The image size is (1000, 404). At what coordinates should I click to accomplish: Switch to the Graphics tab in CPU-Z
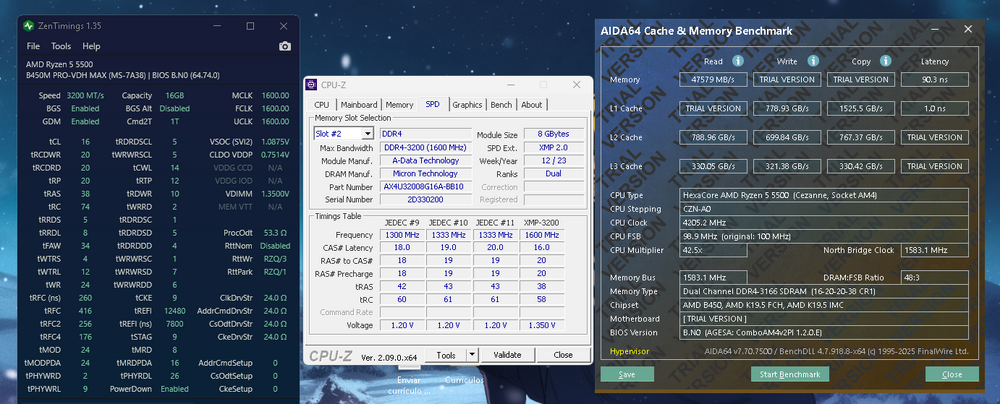pyautogui.click(x=466, y=104)
